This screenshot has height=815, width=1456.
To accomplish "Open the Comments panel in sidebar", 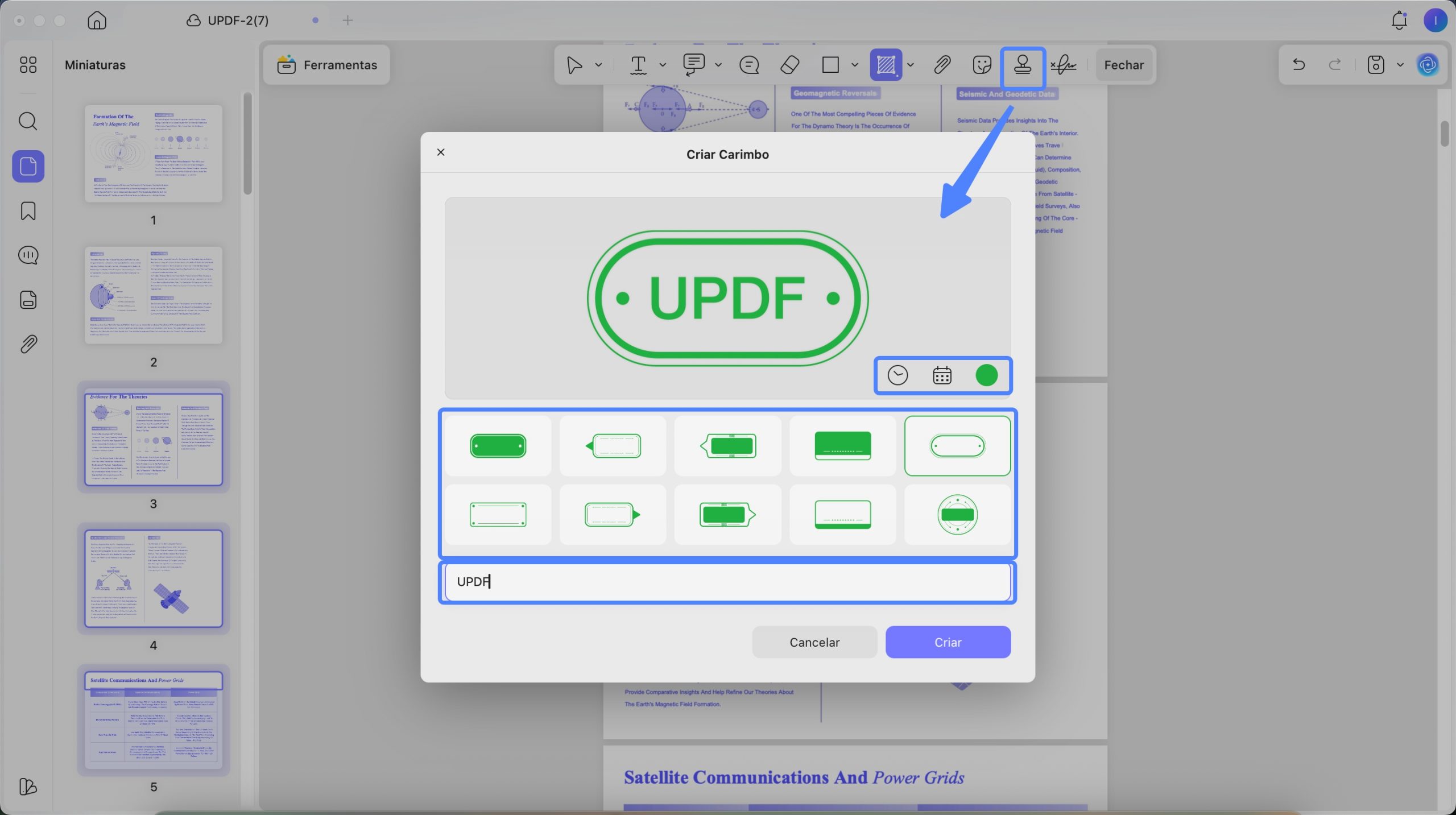I will [x=28, y=255].
